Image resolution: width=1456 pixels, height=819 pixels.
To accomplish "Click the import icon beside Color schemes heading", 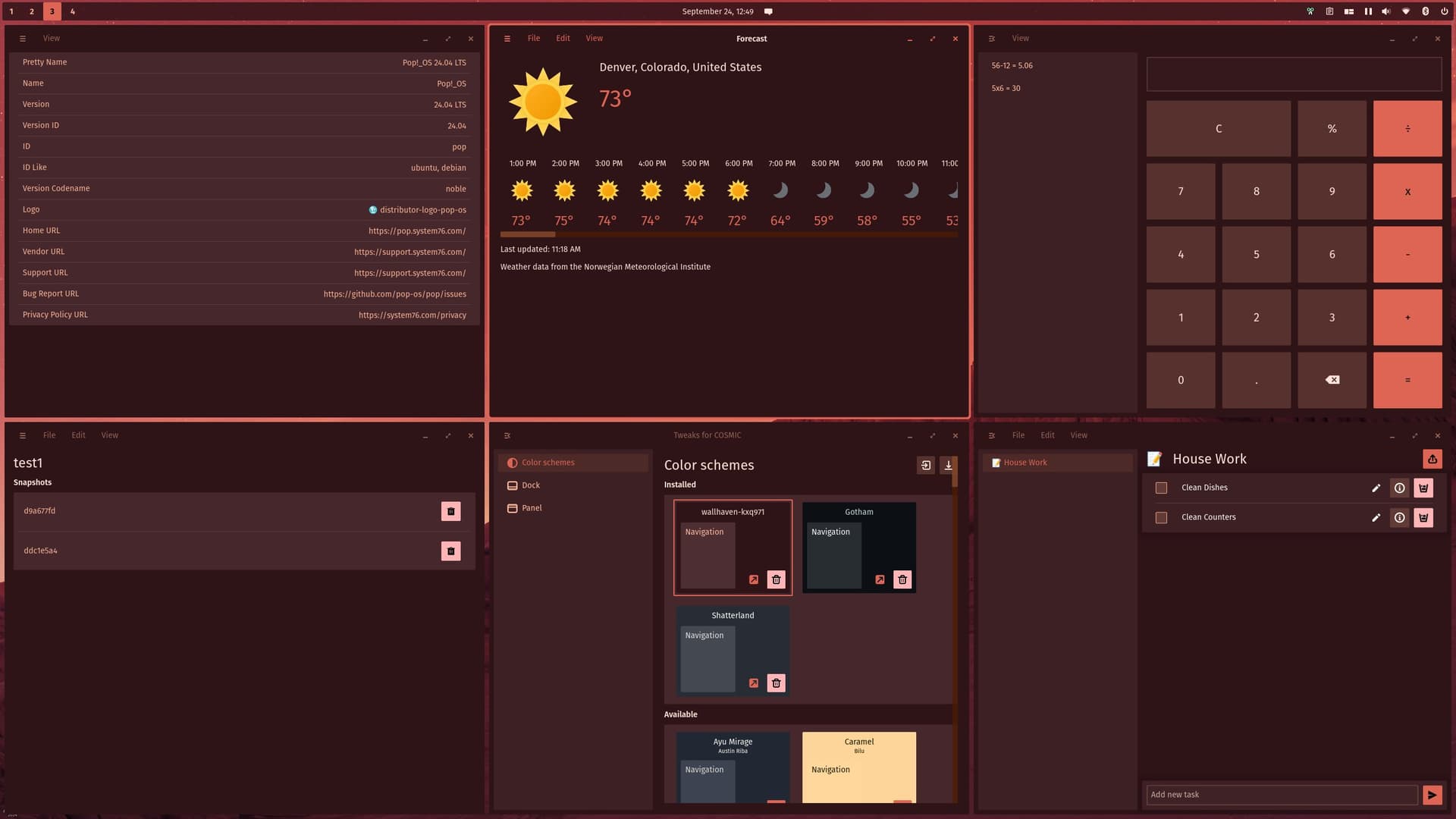I will 925,466.
